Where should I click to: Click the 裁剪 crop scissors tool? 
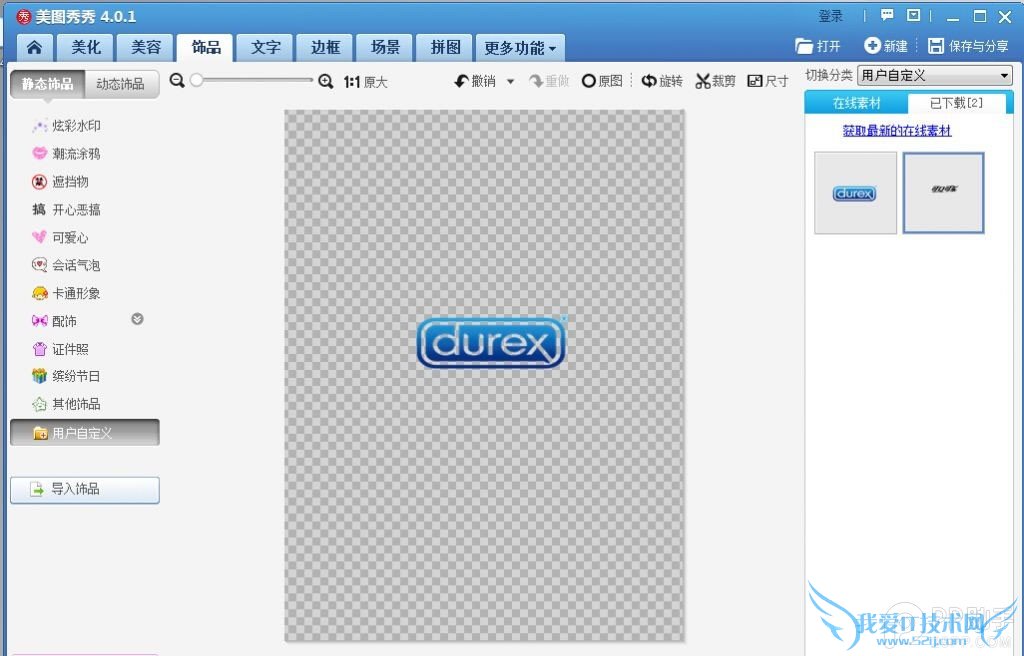point(715,81)
